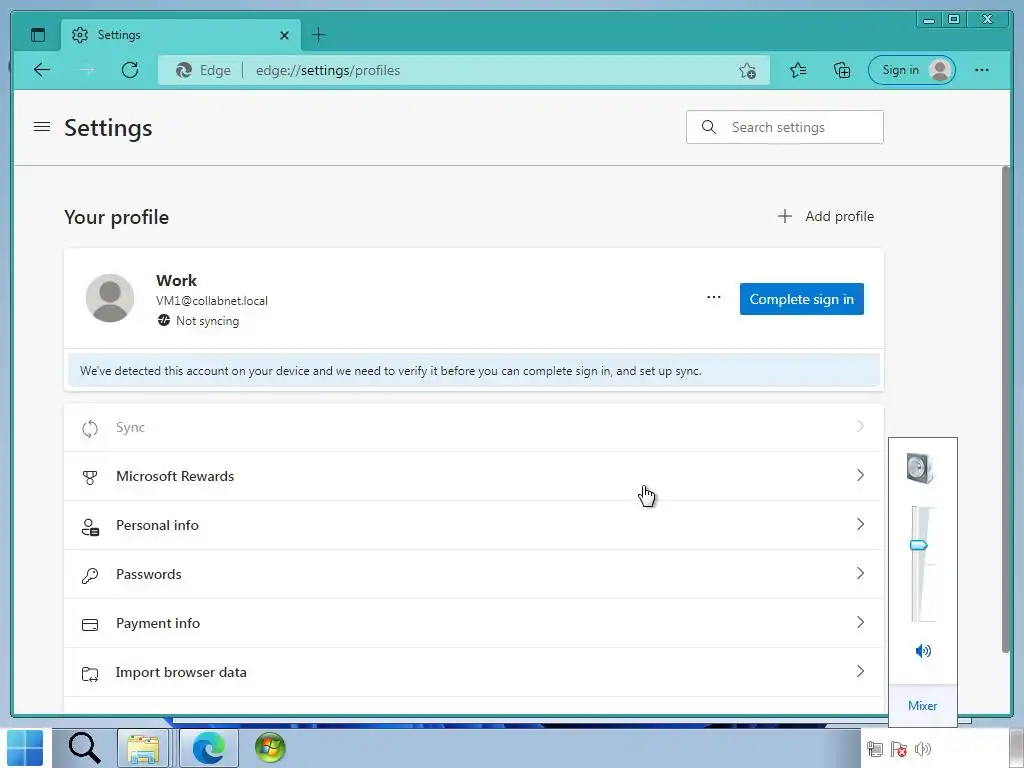Viewport: 1024px width, 768px height.
Task: Click the Work profile avatar picture
Action: tap(110, 298)
